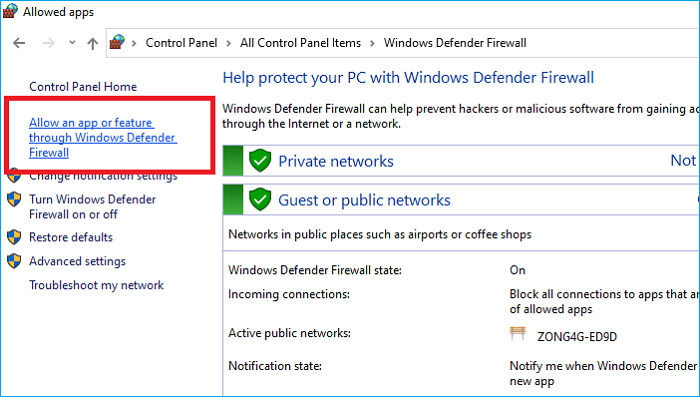Screen dimensions: 700x397
Task: Expand chevron after All Control Panel Items
Action: (372, 43)
